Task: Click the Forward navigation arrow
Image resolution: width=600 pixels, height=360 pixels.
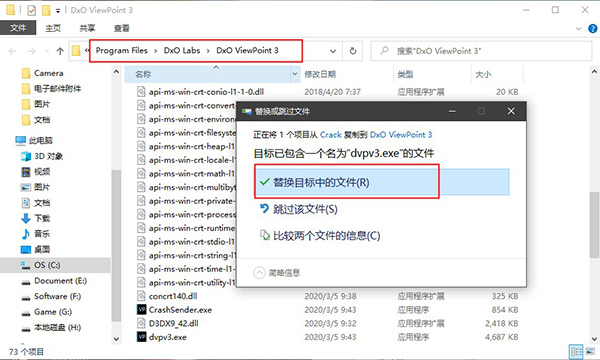Action: click(31, 51)
